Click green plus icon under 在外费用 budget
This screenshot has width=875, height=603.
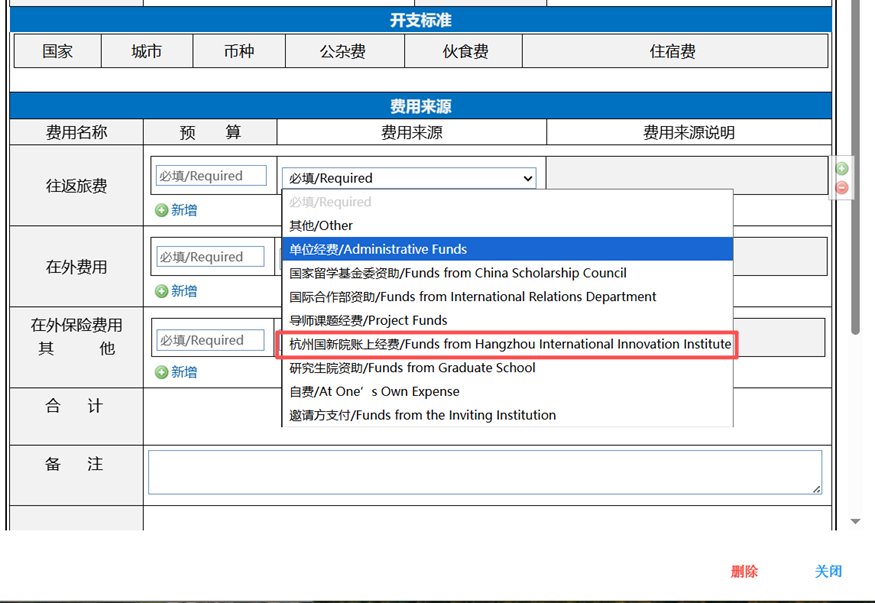162,291
